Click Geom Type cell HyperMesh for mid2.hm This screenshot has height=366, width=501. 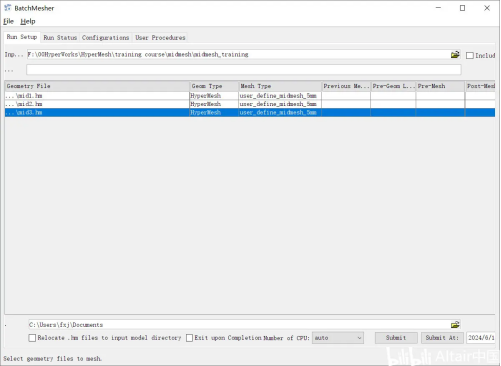coord(214,104)
